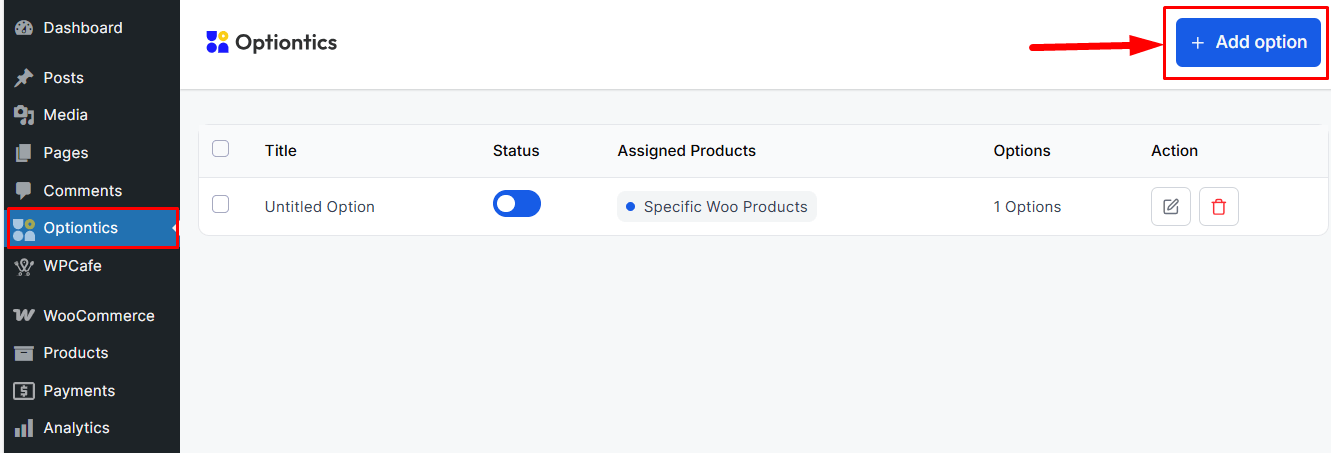
Task: Click the Specific Woo Products badge
Action: click(716, 207)
